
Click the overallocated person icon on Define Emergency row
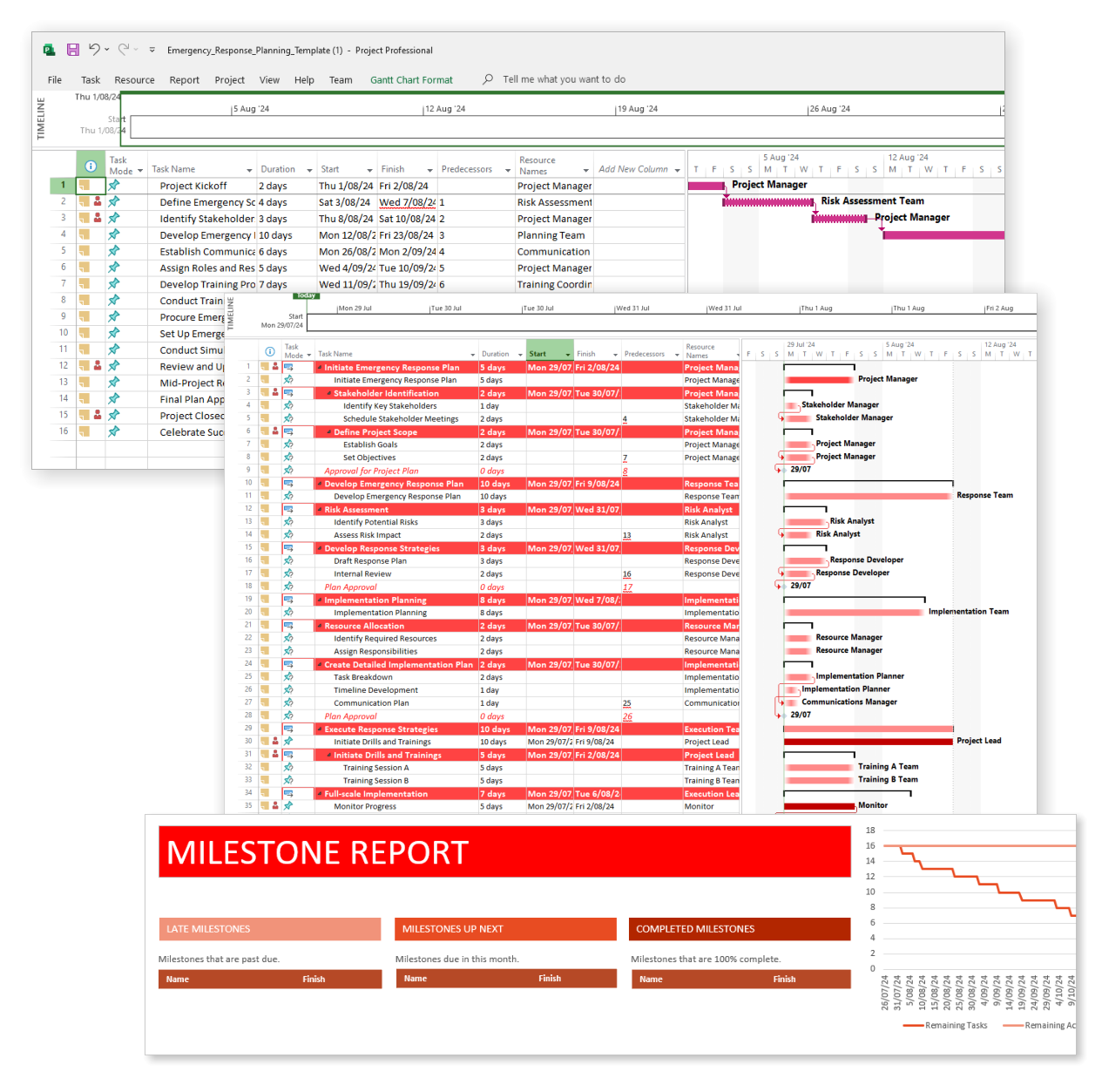point(98,201)
